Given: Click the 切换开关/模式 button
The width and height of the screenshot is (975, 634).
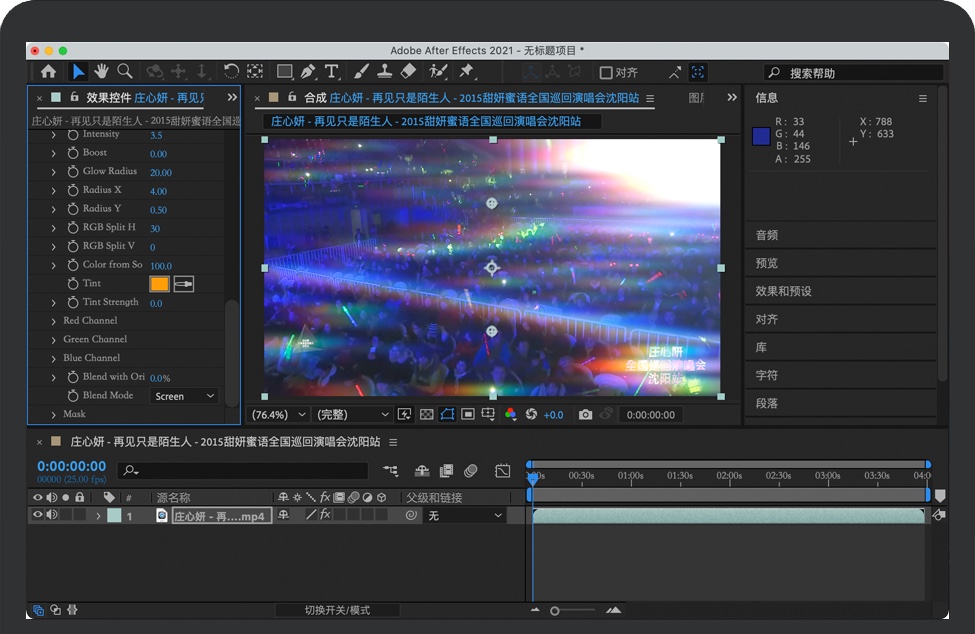Looking at the screenshot, I should click(337, 610).
